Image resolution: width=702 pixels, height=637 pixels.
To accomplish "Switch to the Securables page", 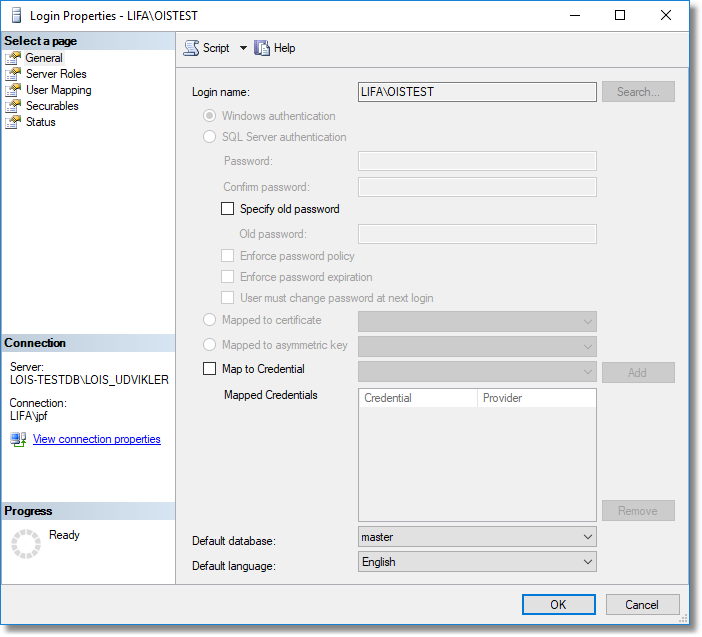I will coord(52,106).
